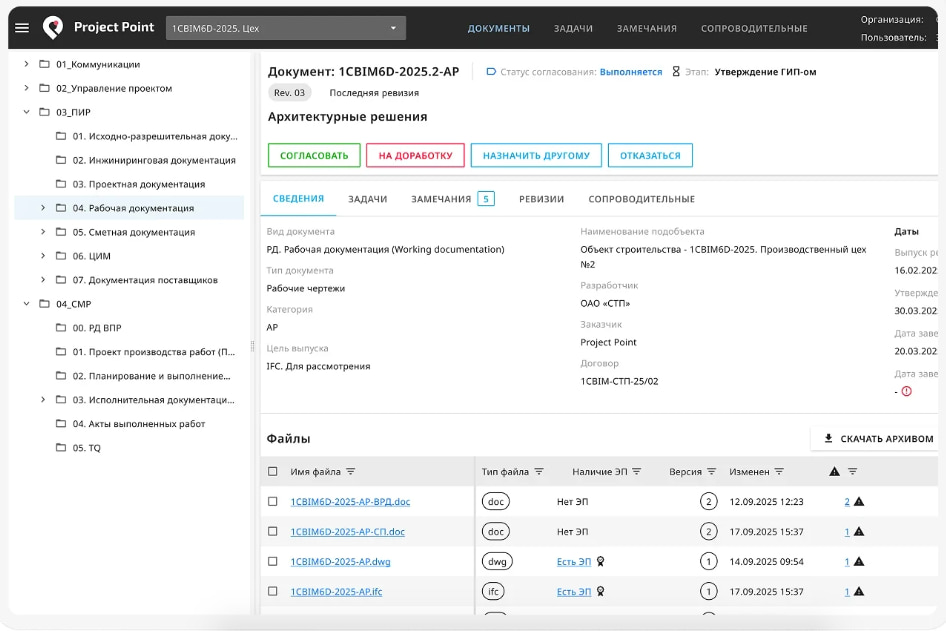This screenshot has width=946, height=631.
Task: Click the folder icon of 06. ЦИМ
Action: tap(61, 256)
